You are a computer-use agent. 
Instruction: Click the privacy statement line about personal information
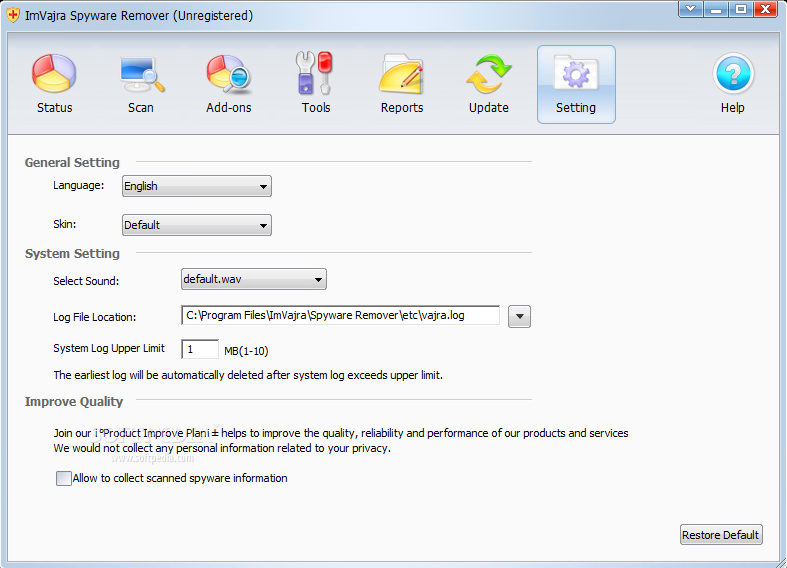222,448
